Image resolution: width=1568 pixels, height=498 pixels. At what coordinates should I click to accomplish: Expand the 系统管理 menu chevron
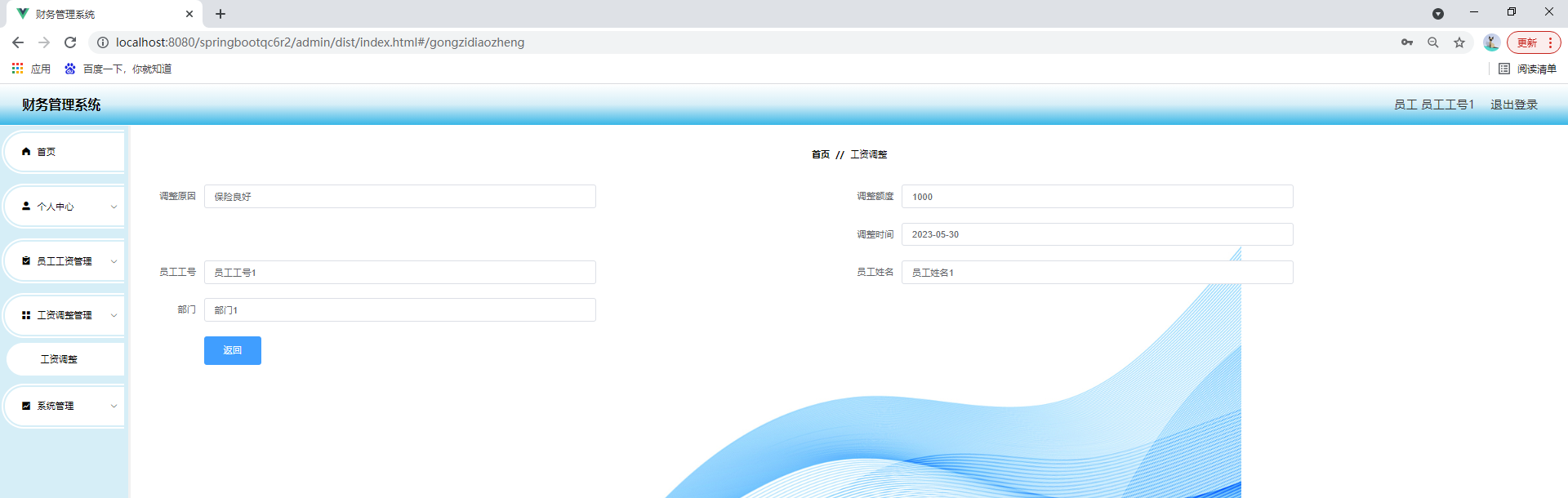pos(114,406)
